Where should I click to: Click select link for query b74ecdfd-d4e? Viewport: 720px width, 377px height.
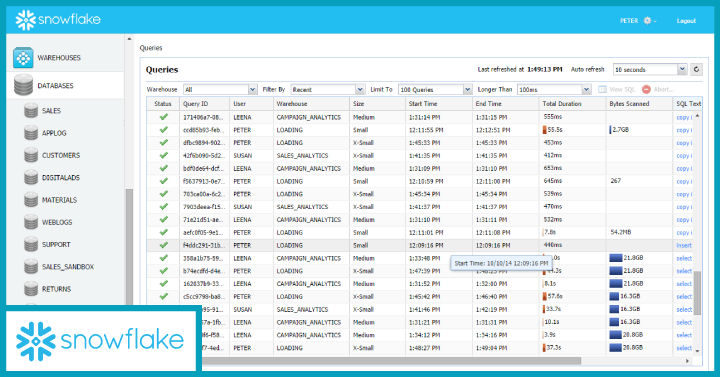(684, 271)
